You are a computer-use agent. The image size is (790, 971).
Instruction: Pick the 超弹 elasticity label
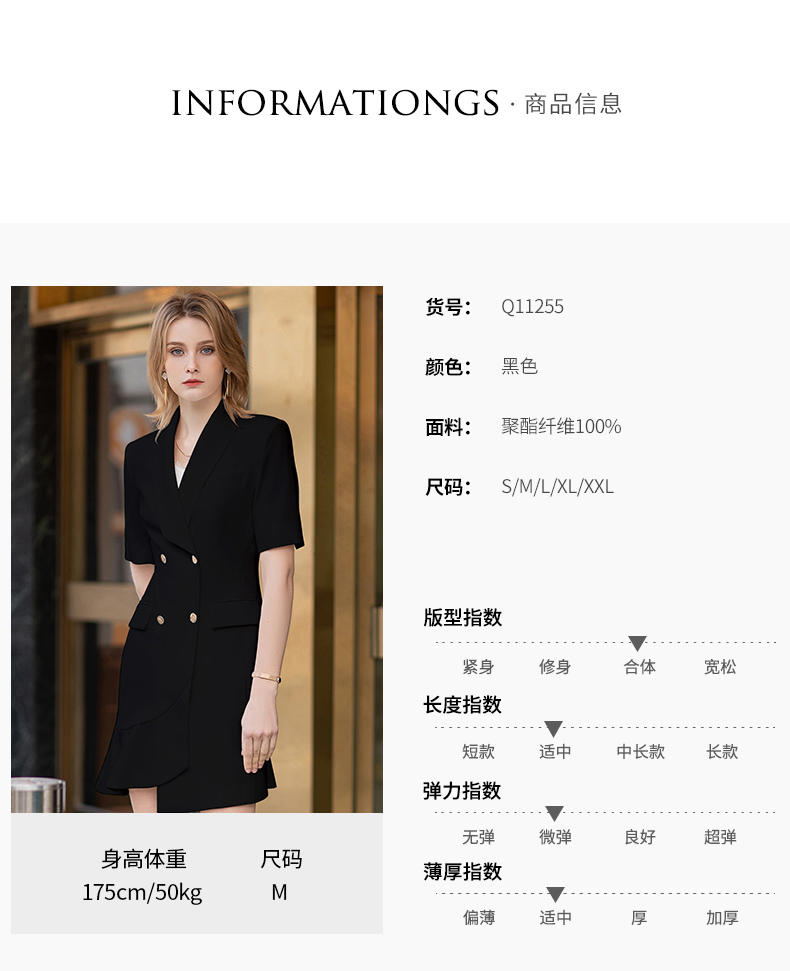(720, 837)
